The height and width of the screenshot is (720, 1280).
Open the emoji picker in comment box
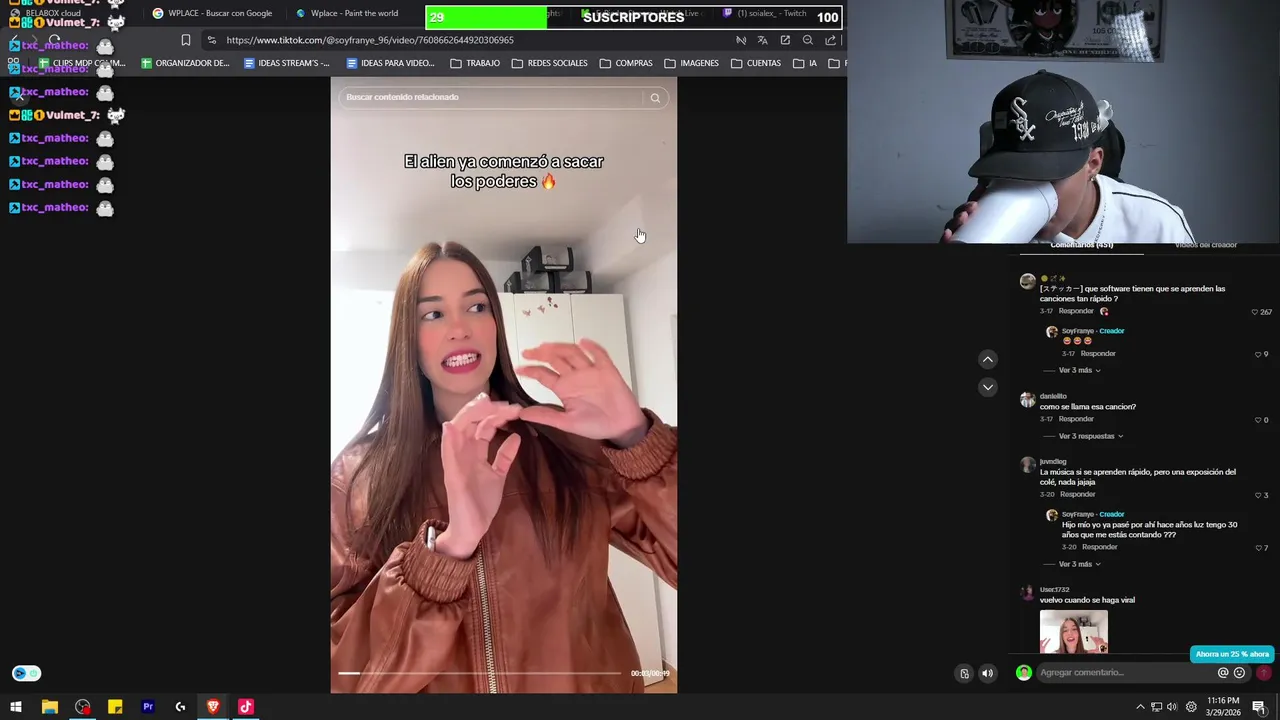[x=1239, y=673]
